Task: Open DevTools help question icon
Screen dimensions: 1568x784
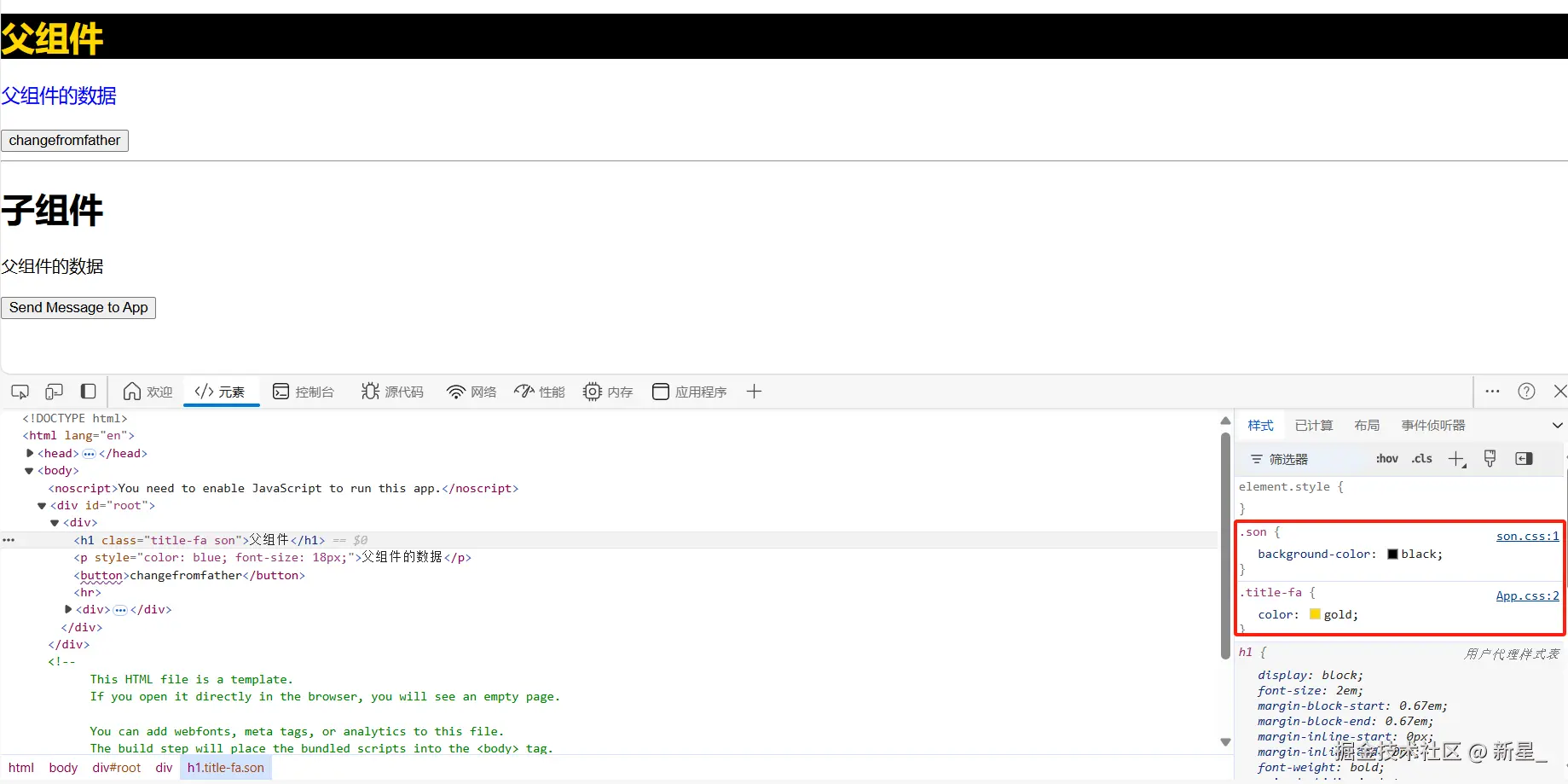Action: [x=1526, y=392]
